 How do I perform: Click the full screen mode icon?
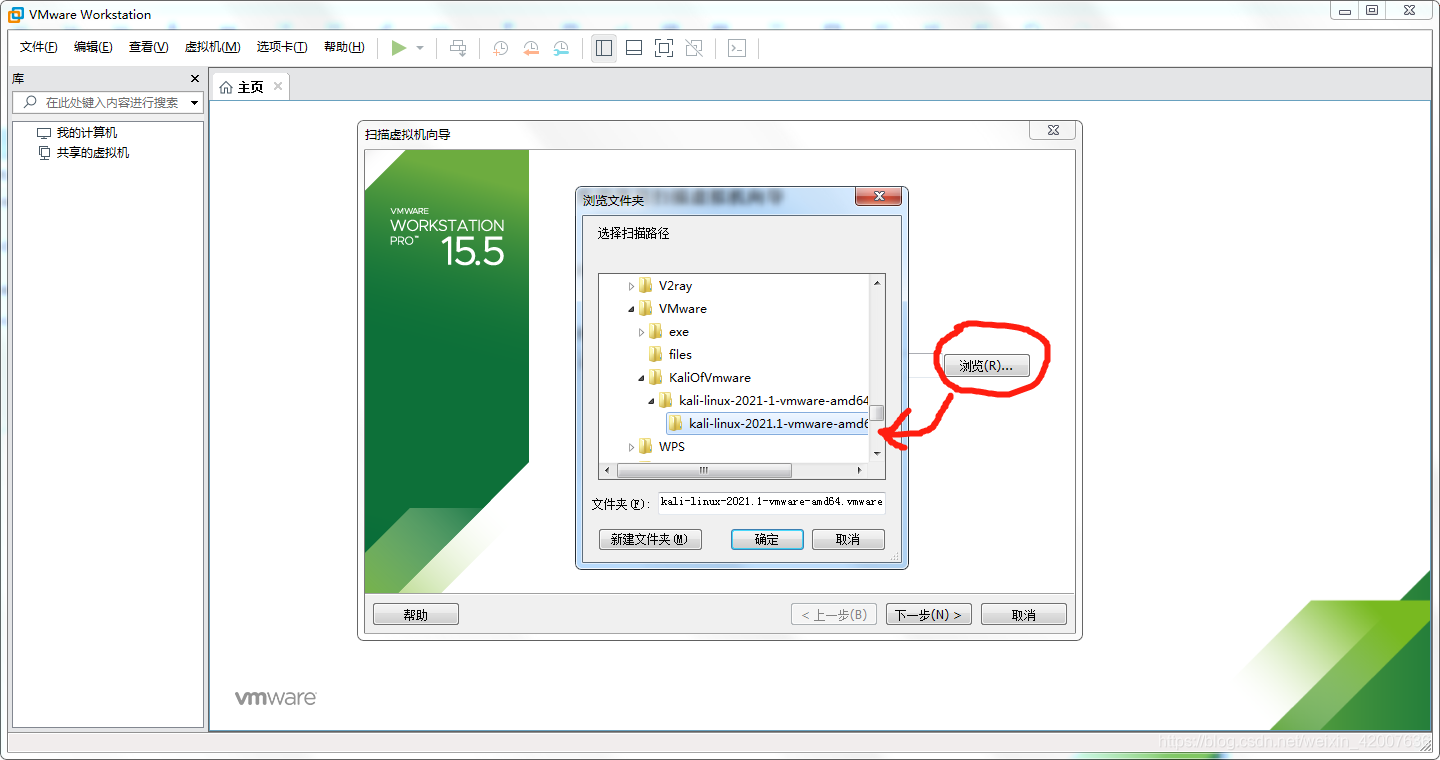663,48
